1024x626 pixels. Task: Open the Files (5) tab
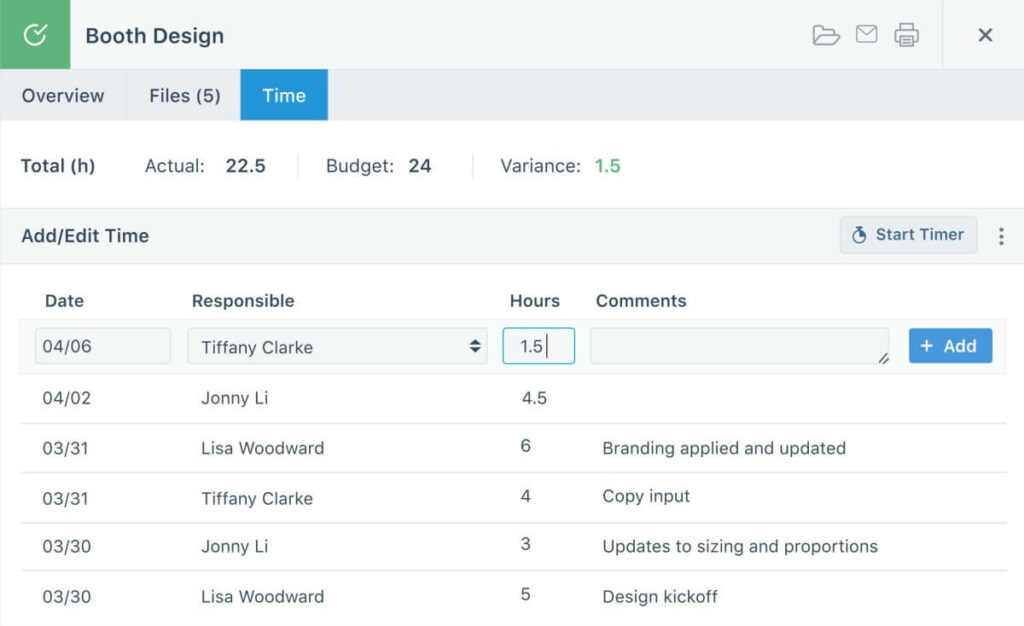[184, 96]
